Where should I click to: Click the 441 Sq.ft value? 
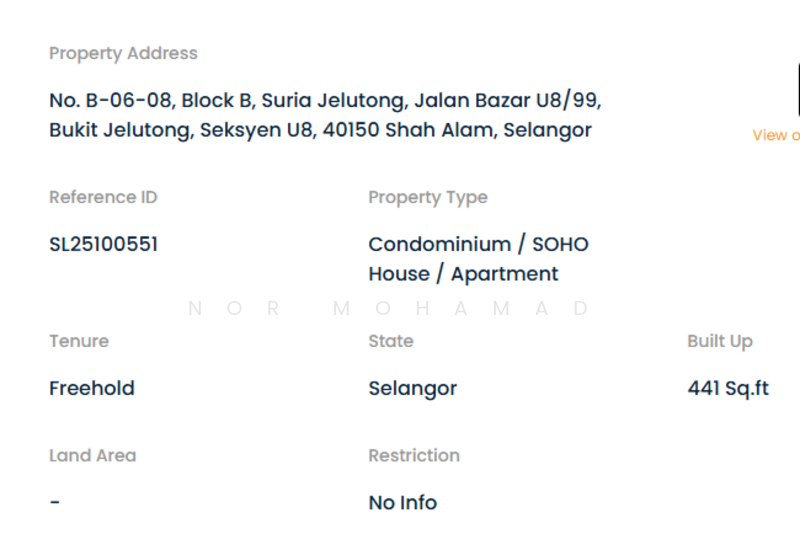[728, 388]
